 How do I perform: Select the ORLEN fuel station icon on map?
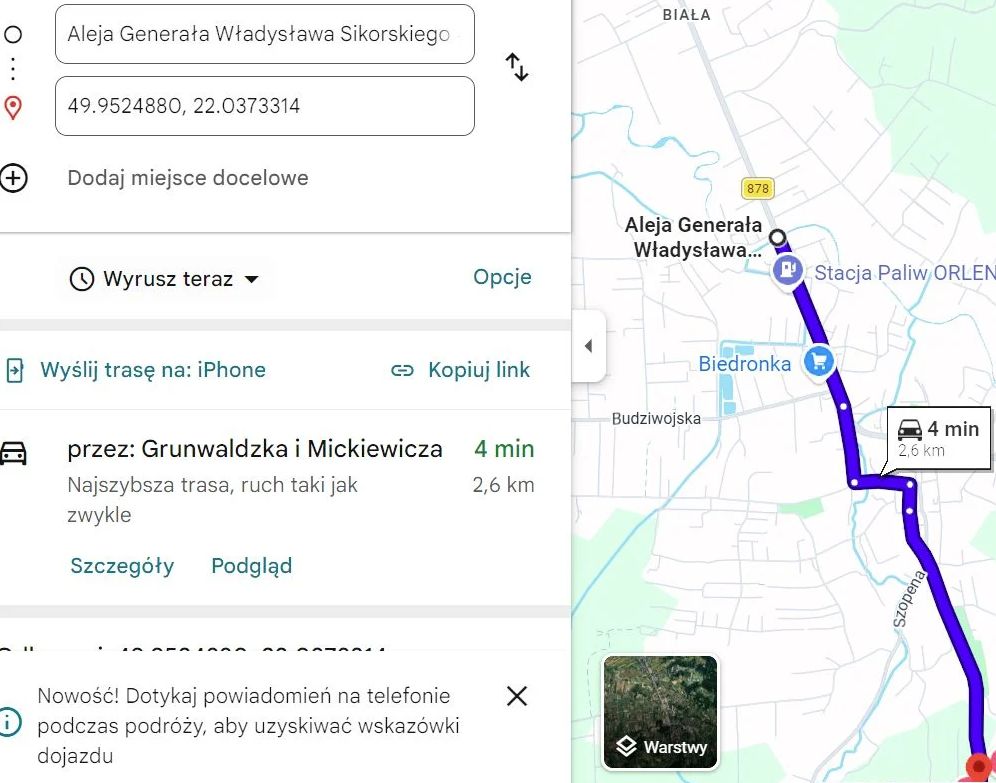(789, 271)
